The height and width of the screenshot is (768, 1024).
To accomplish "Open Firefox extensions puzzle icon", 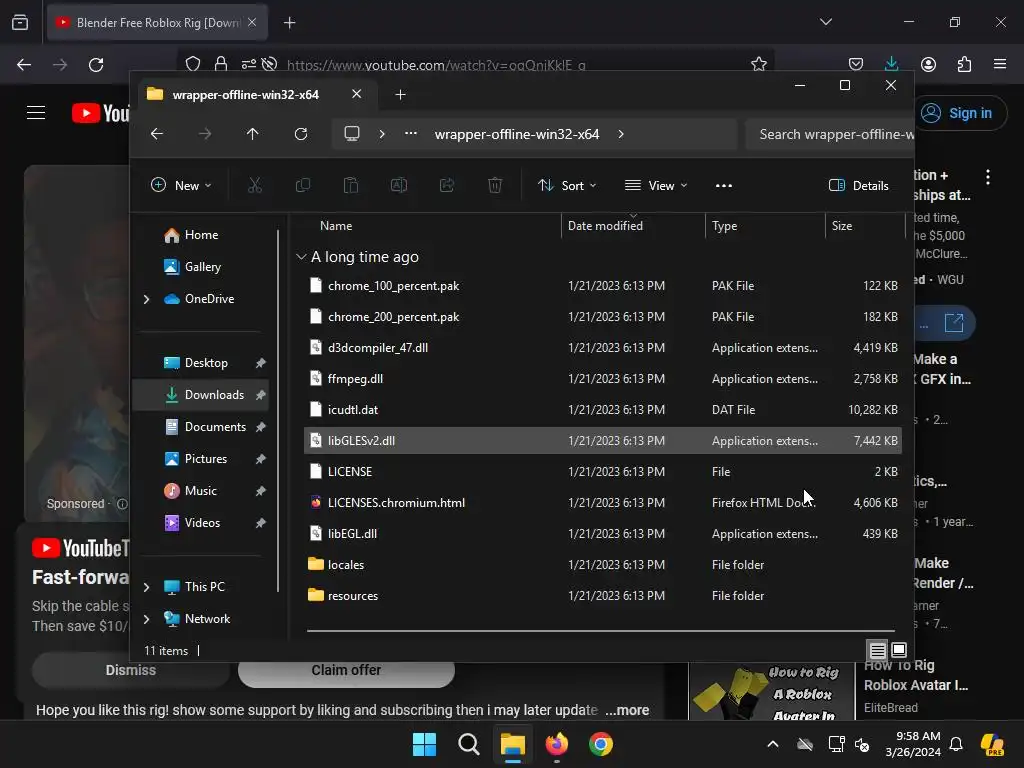I will pyautogui.click(x=964, y=64).
